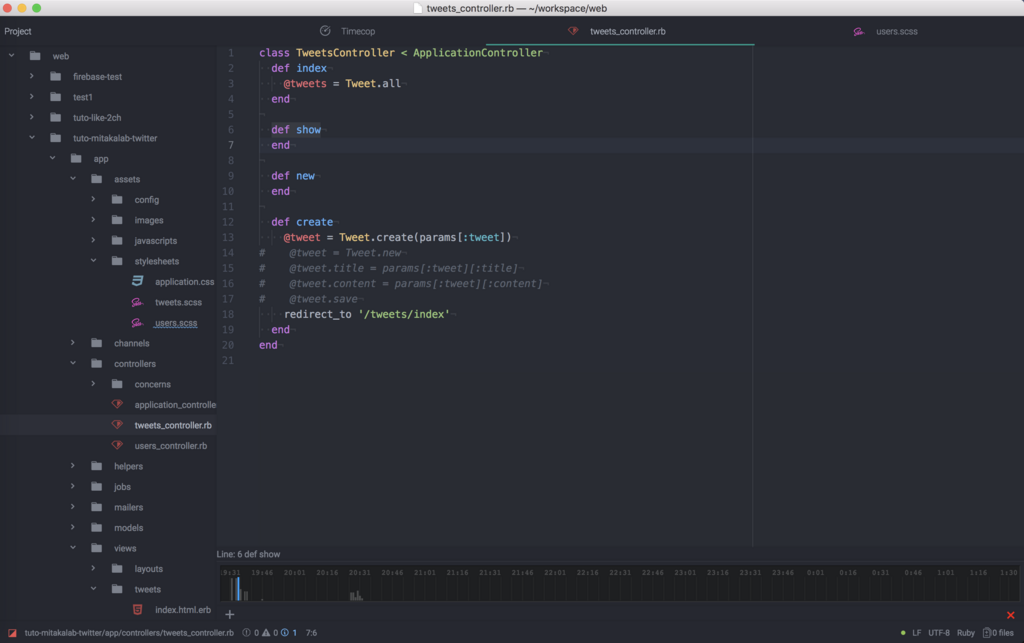This screenshot has width=1024, height=643.
Task: Click the green status dot in status bar
Action: pyautogui.click(x=903, y=633)
